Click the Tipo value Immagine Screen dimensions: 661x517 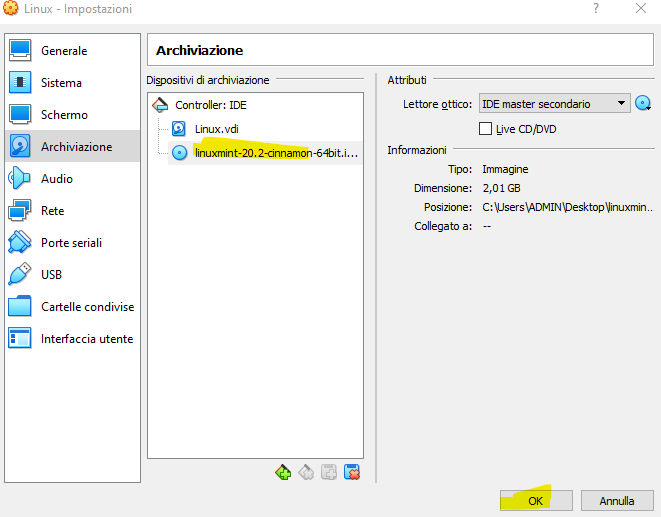[505, 169]
